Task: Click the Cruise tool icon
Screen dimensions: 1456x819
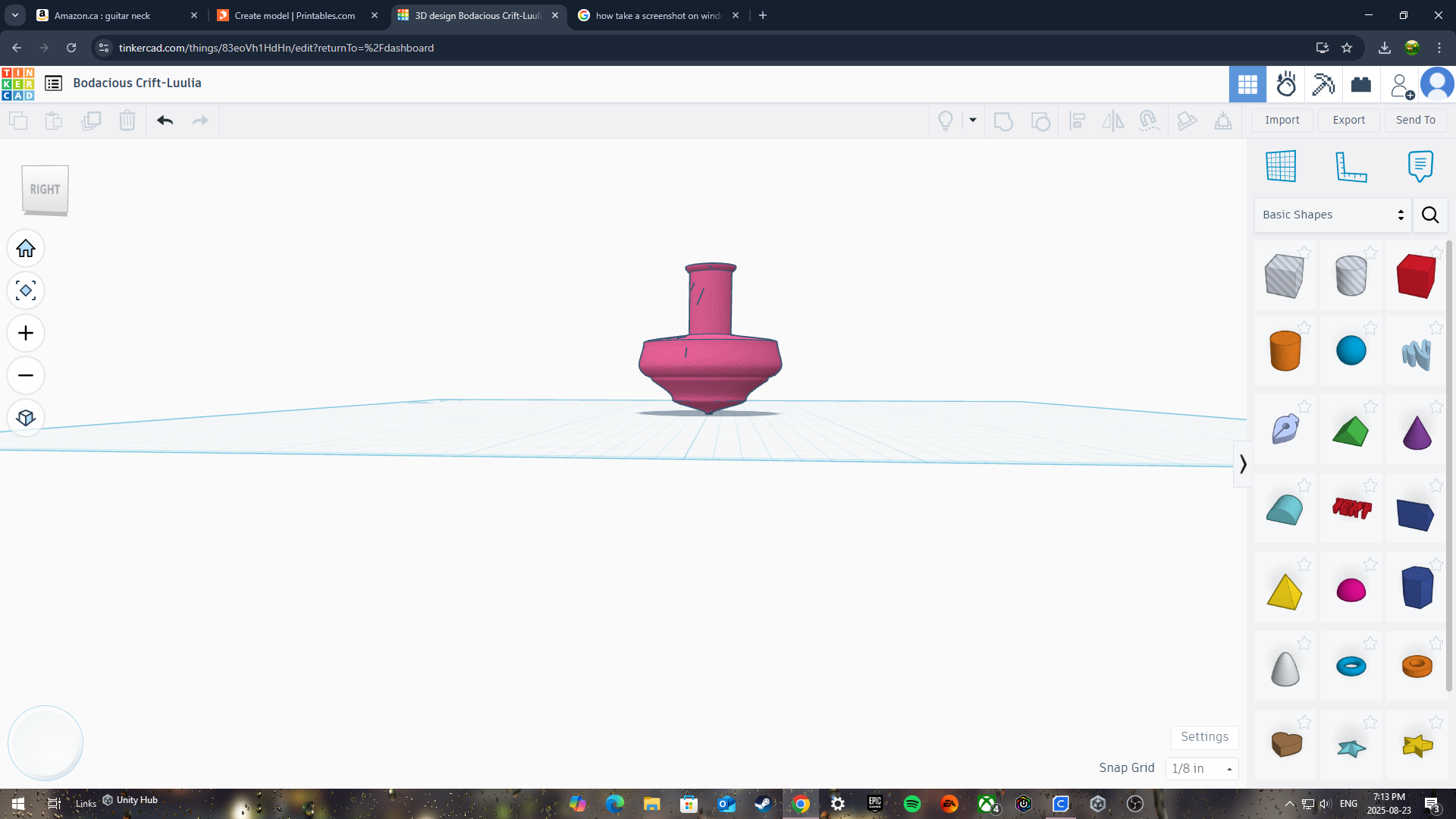Action: [1149, 121]
